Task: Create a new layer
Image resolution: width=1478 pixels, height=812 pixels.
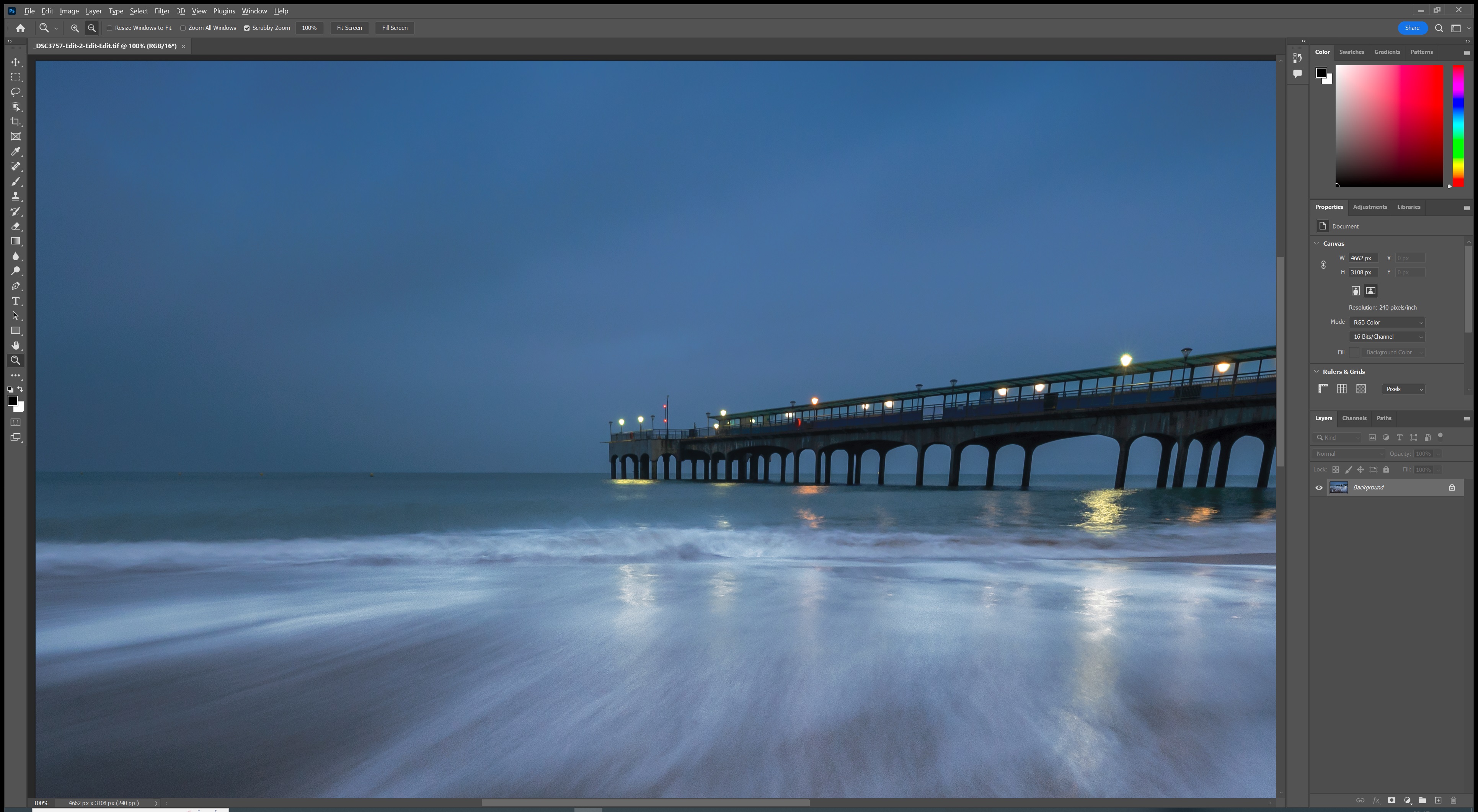Action: (x=1438, y=800)
